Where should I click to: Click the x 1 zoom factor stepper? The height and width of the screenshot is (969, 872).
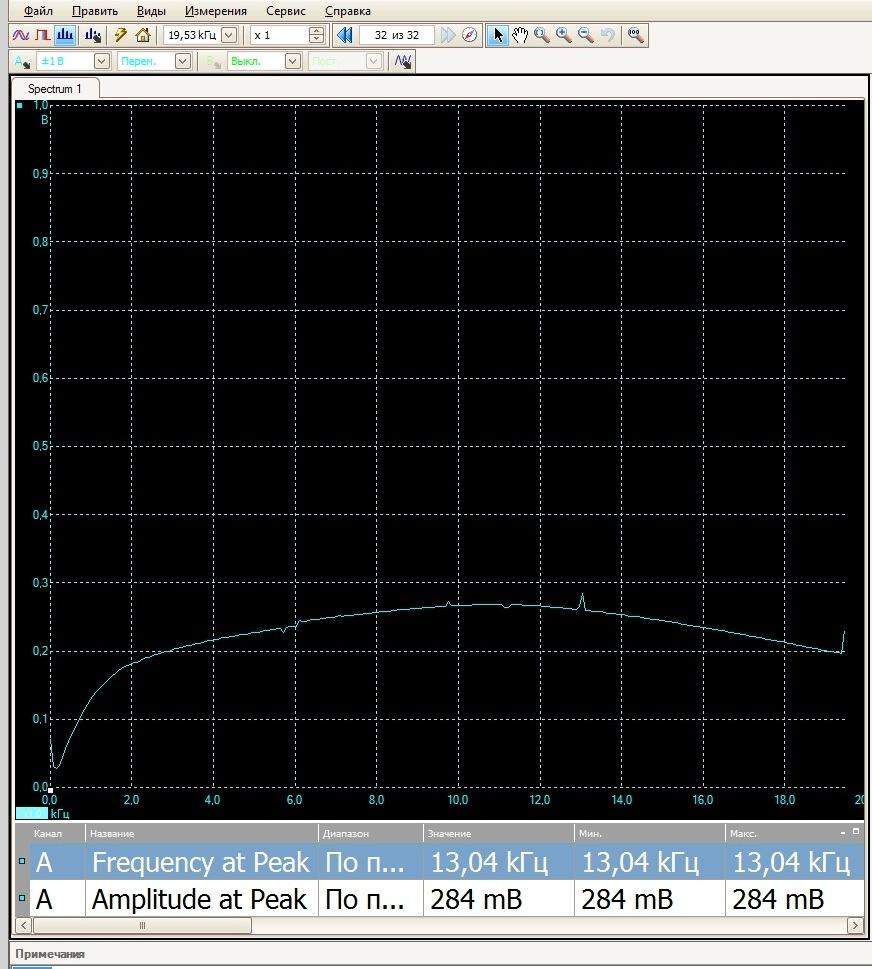[317, 35]
